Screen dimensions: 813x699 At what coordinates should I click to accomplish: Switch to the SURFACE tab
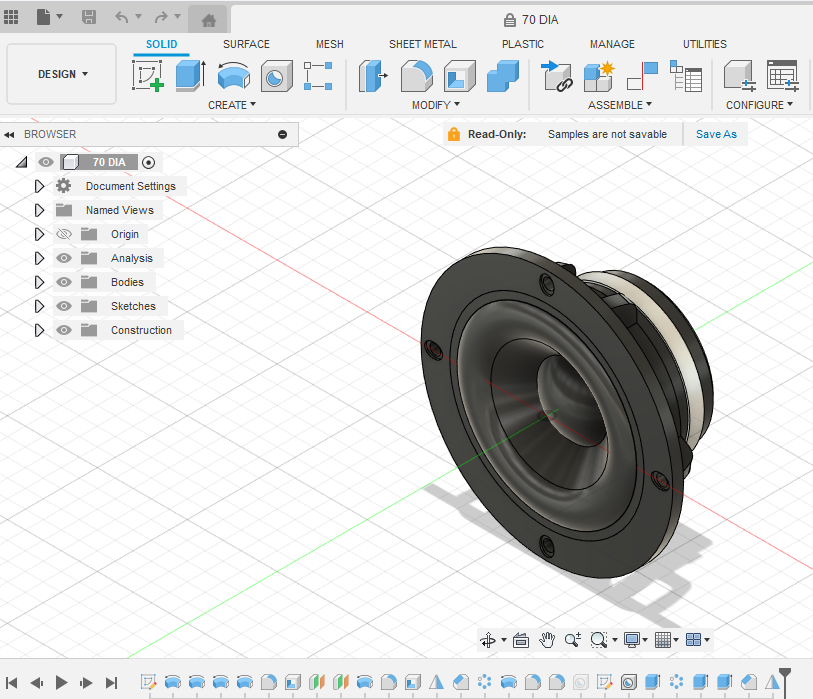coord(246,45)
